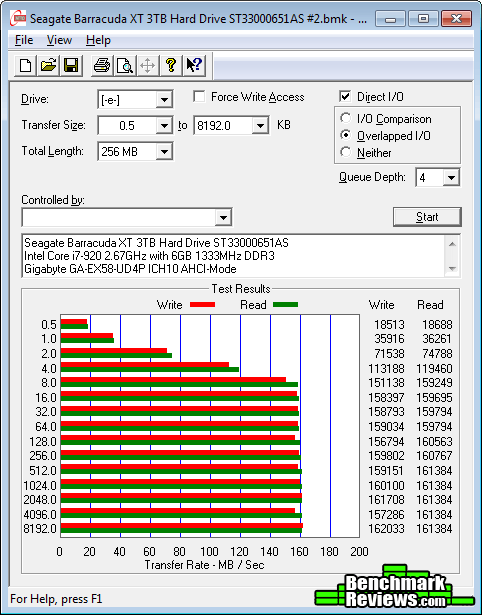Activate context help arrow-question icon

tap(194, 65)
